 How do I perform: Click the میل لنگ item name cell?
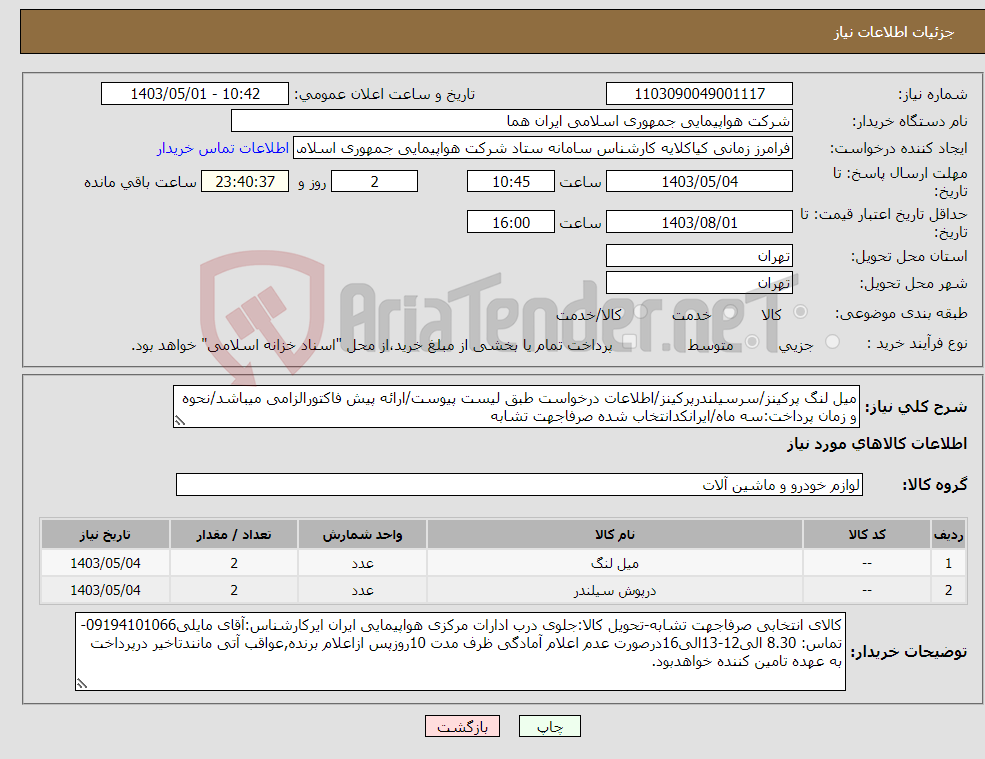[x=615, y=563]
